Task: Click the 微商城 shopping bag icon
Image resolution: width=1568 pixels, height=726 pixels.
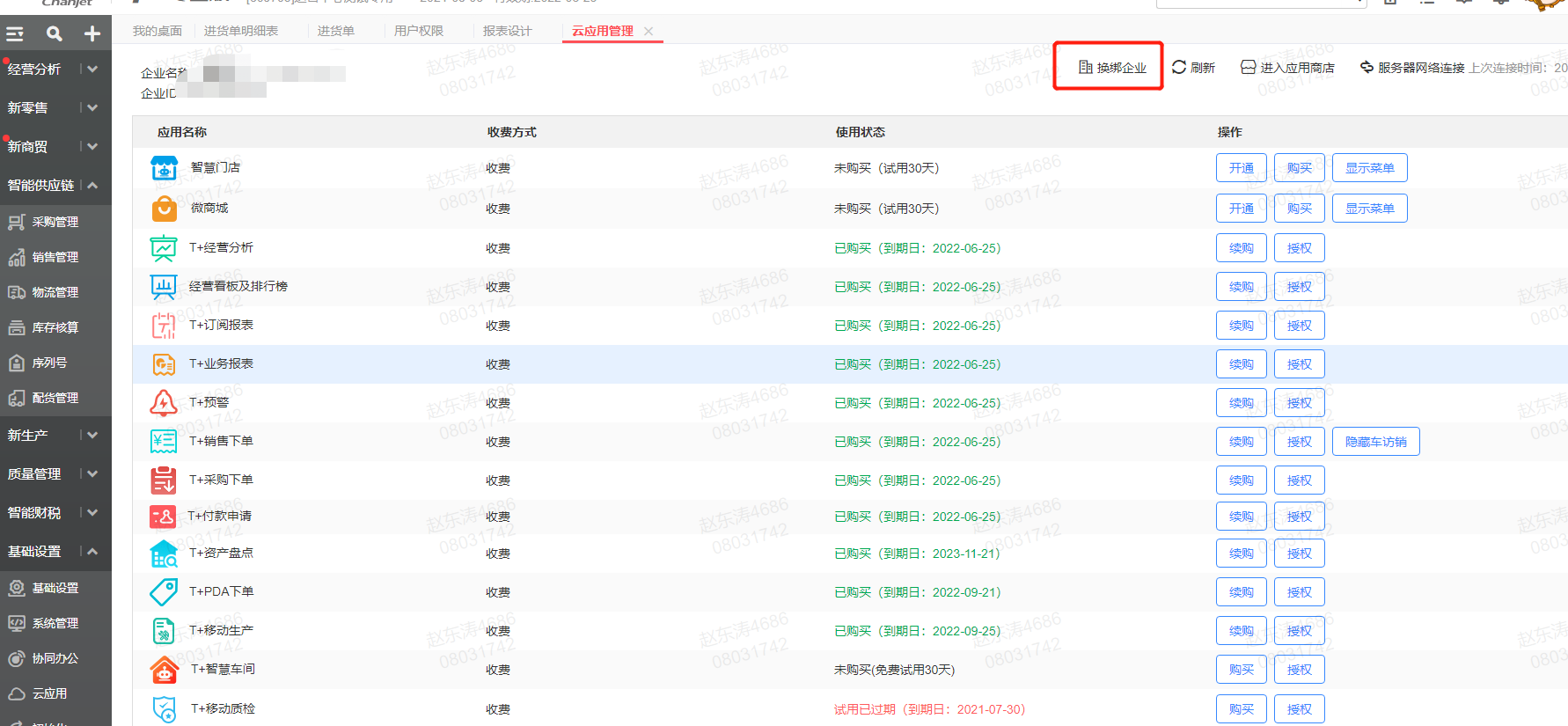Action: tap(164, 209)
